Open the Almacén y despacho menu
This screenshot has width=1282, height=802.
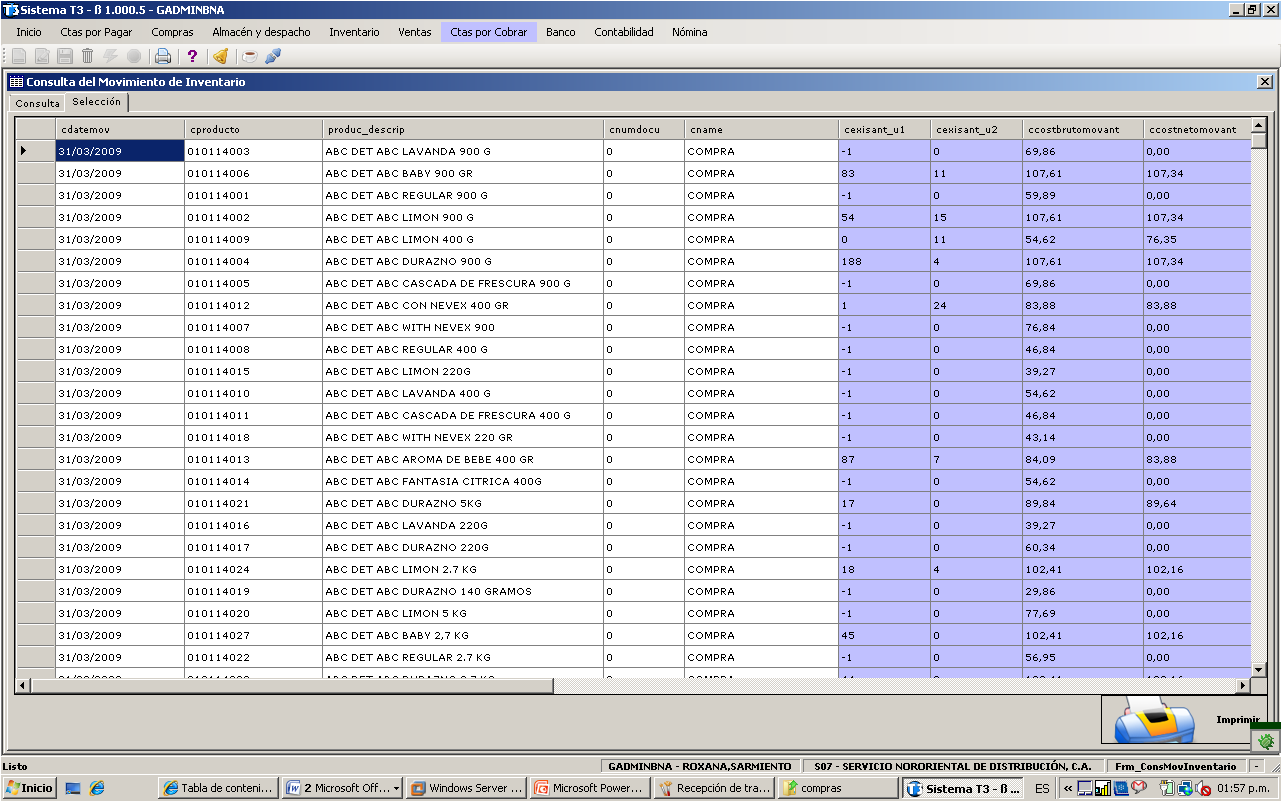point(261,32)
